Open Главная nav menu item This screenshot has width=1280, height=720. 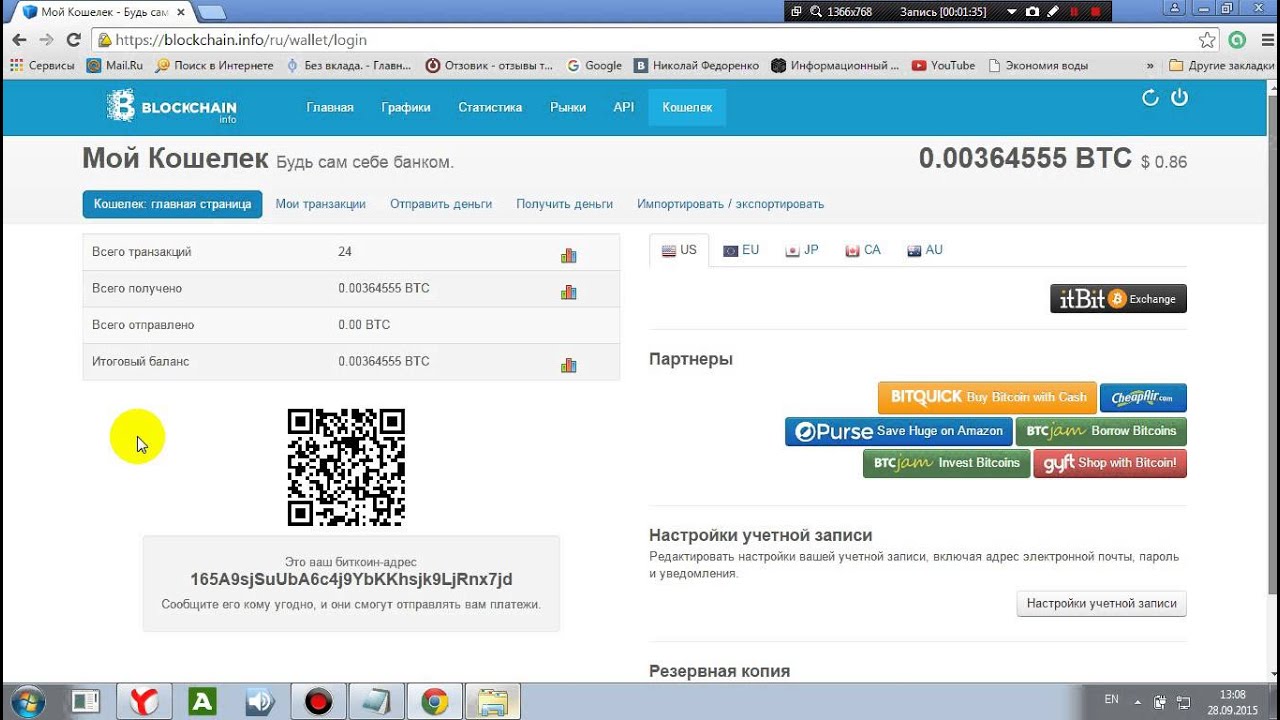pos(330,107)
